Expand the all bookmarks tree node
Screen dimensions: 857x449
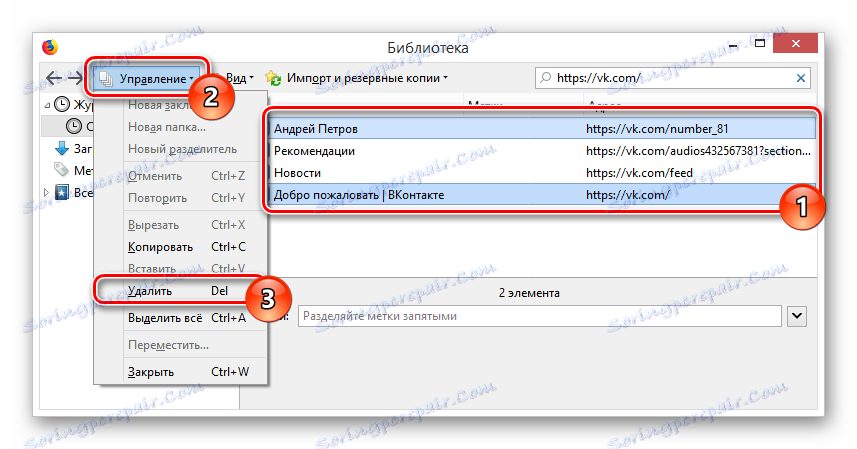(46, 193)
